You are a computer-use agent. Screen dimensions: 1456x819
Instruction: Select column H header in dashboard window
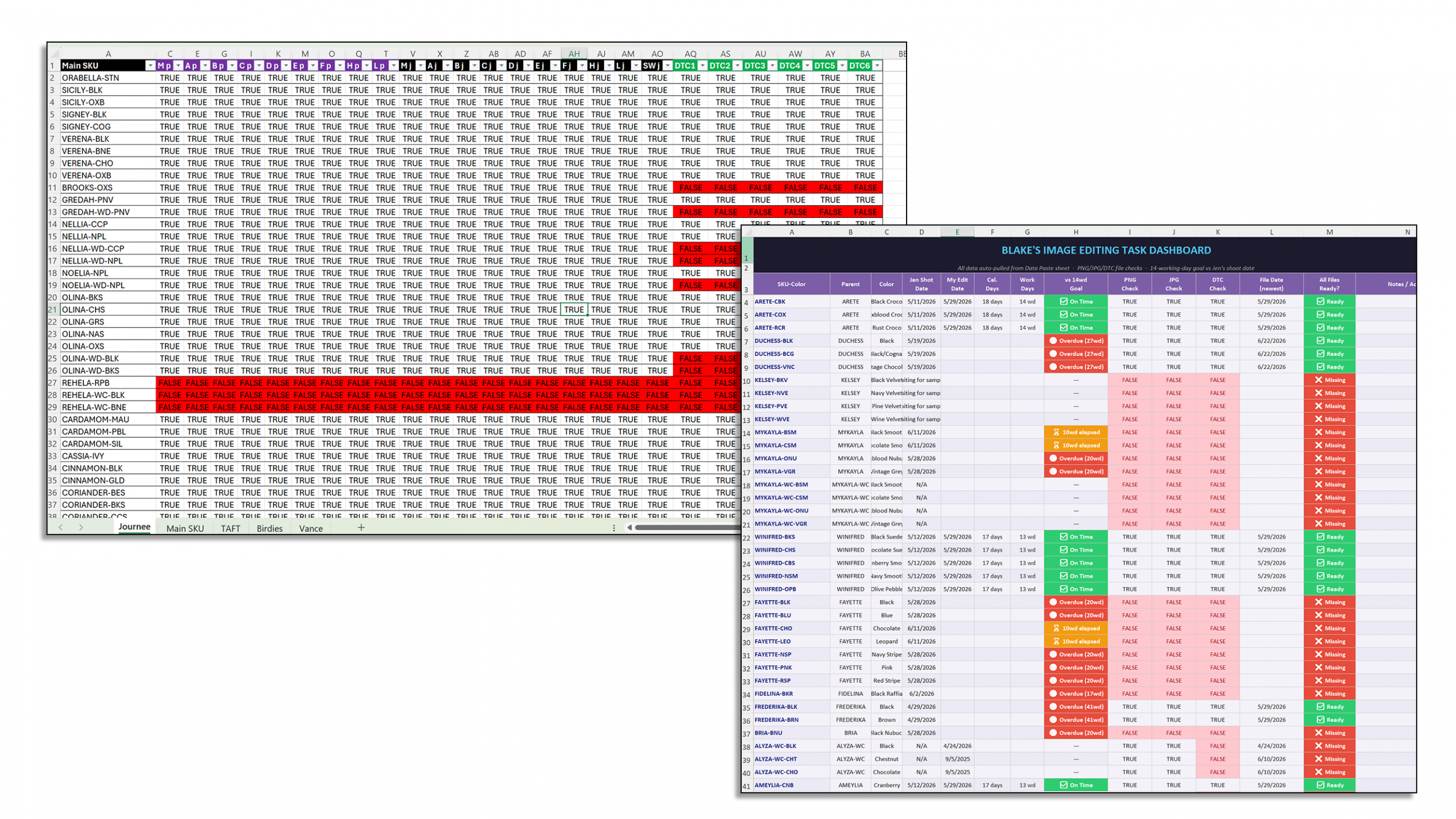click(x=1076, y=232)
